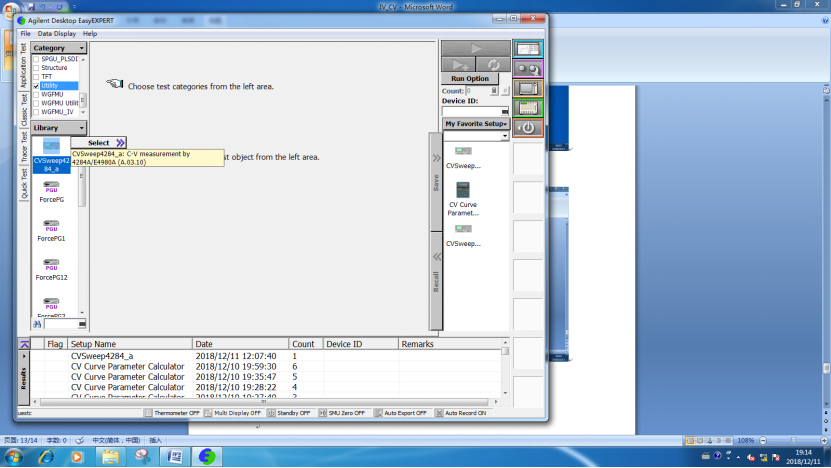This screenshot has height=468, width=831.
Task: Click the binoculars search icon under Library
Action: (37, 324)
